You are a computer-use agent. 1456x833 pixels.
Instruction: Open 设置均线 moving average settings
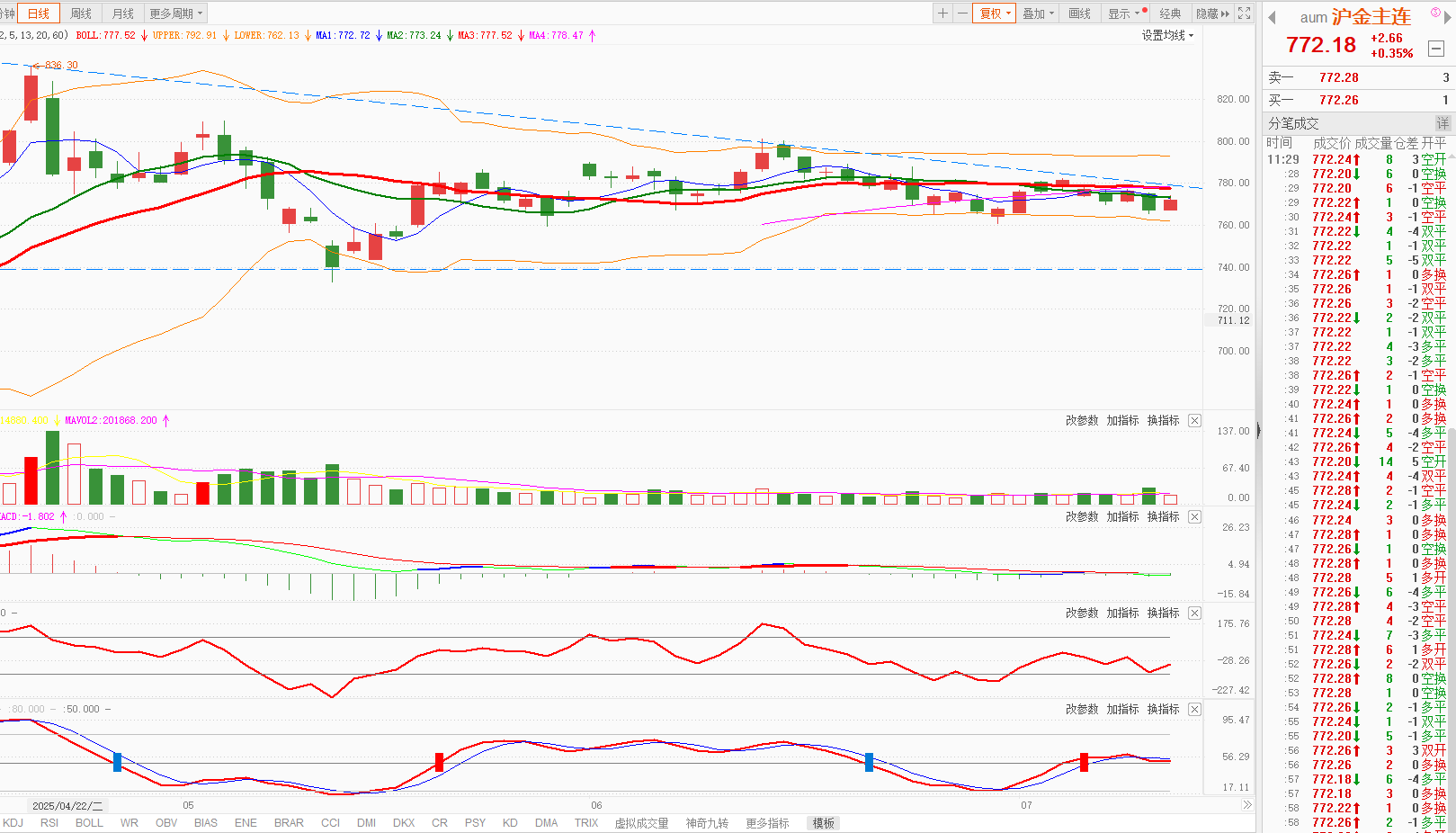tap(1167, 35)
